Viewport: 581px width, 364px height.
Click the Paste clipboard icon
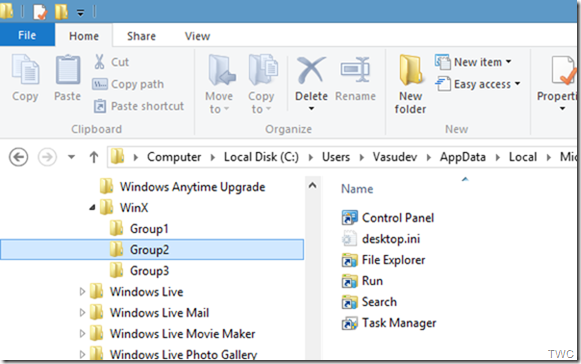[68, 70]
